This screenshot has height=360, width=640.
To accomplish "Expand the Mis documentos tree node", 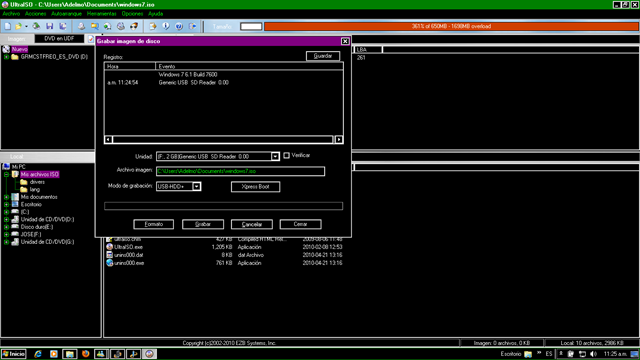I will pos(7,197).
